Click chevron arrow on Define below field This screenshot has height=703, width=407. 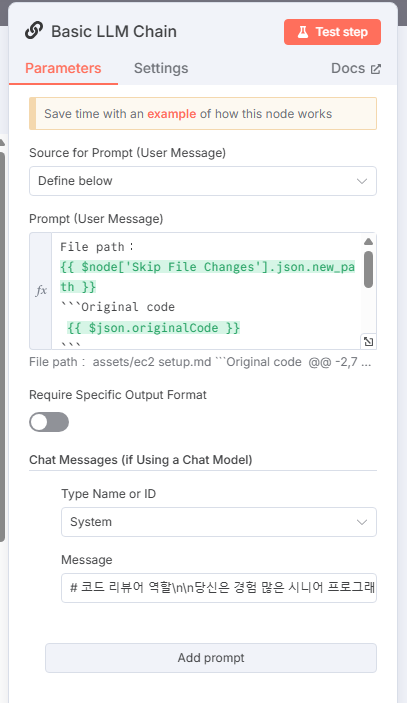coord(362,181)
